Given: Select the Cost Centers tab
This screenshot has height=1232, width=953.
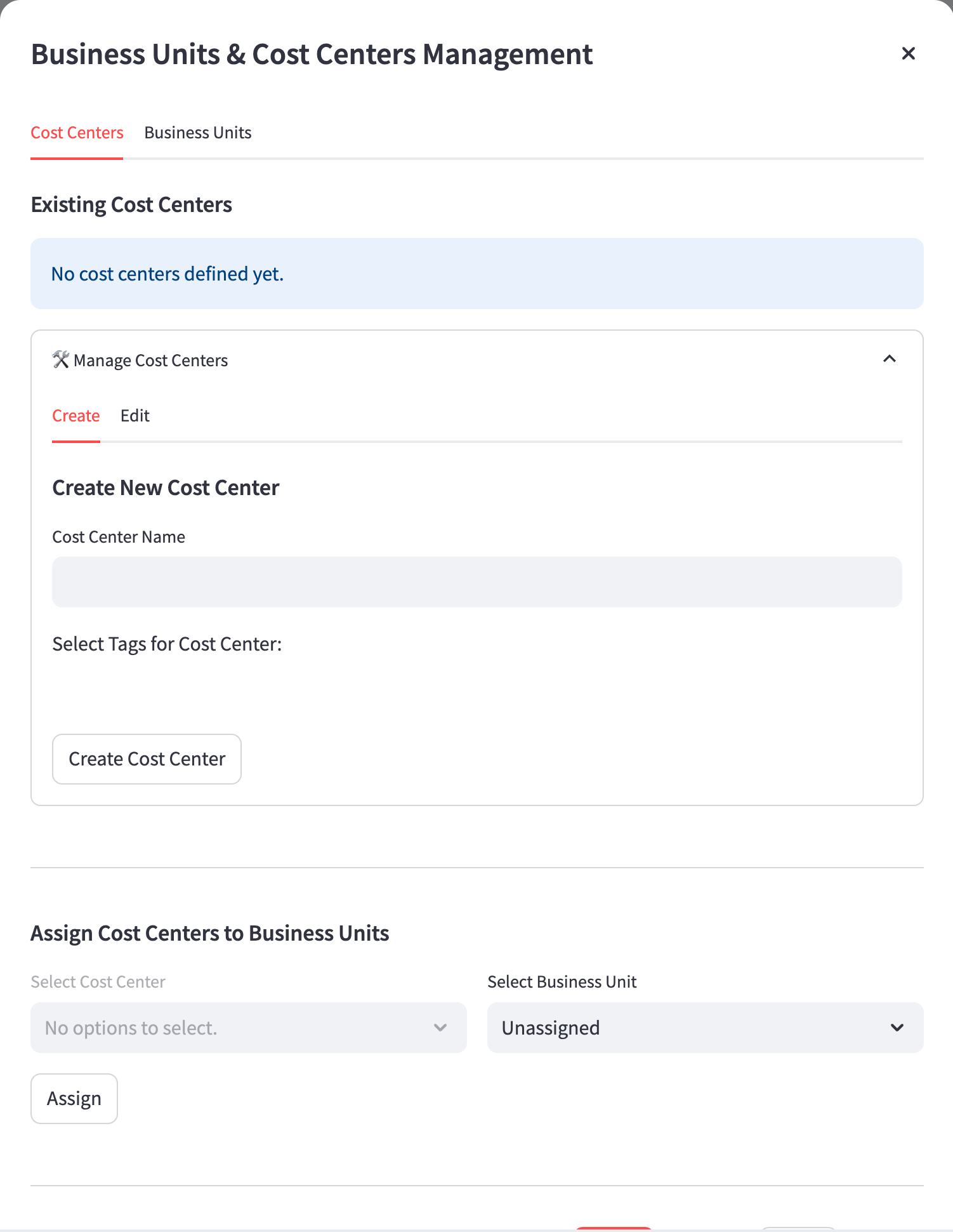Looking at the screenshot, I should pos(77,133).
